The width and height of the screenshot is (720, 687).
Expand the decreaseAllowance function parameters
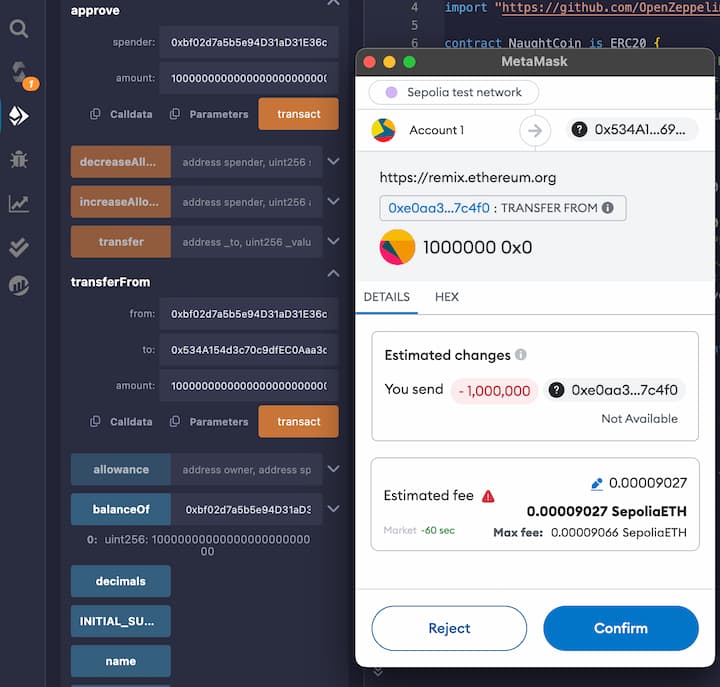tap(334, 161)
